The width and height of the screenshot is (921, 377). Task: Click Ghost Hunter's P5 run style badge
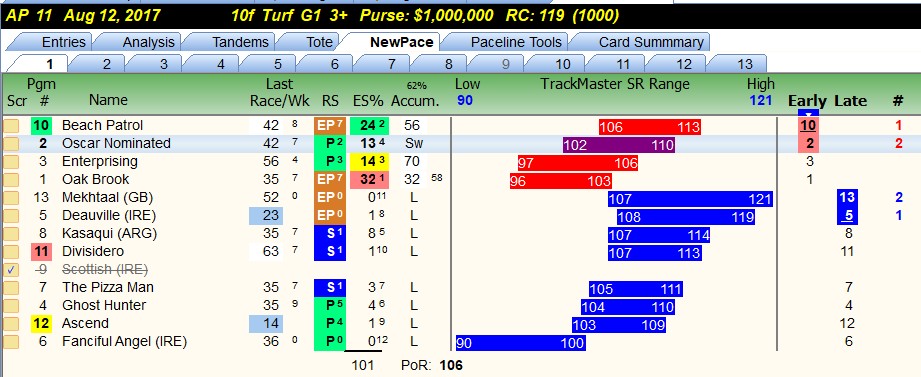click(x=330, y=305)
